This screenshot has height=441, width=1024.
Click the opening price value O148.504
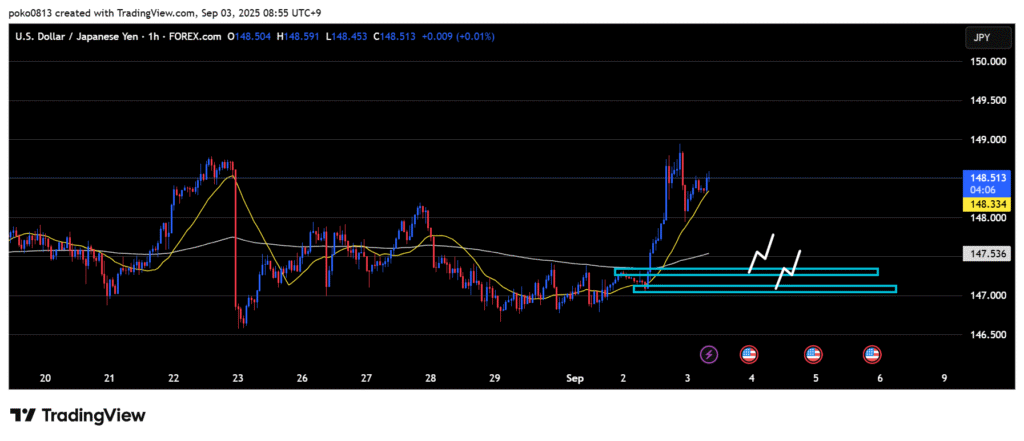tap(251, 37)
